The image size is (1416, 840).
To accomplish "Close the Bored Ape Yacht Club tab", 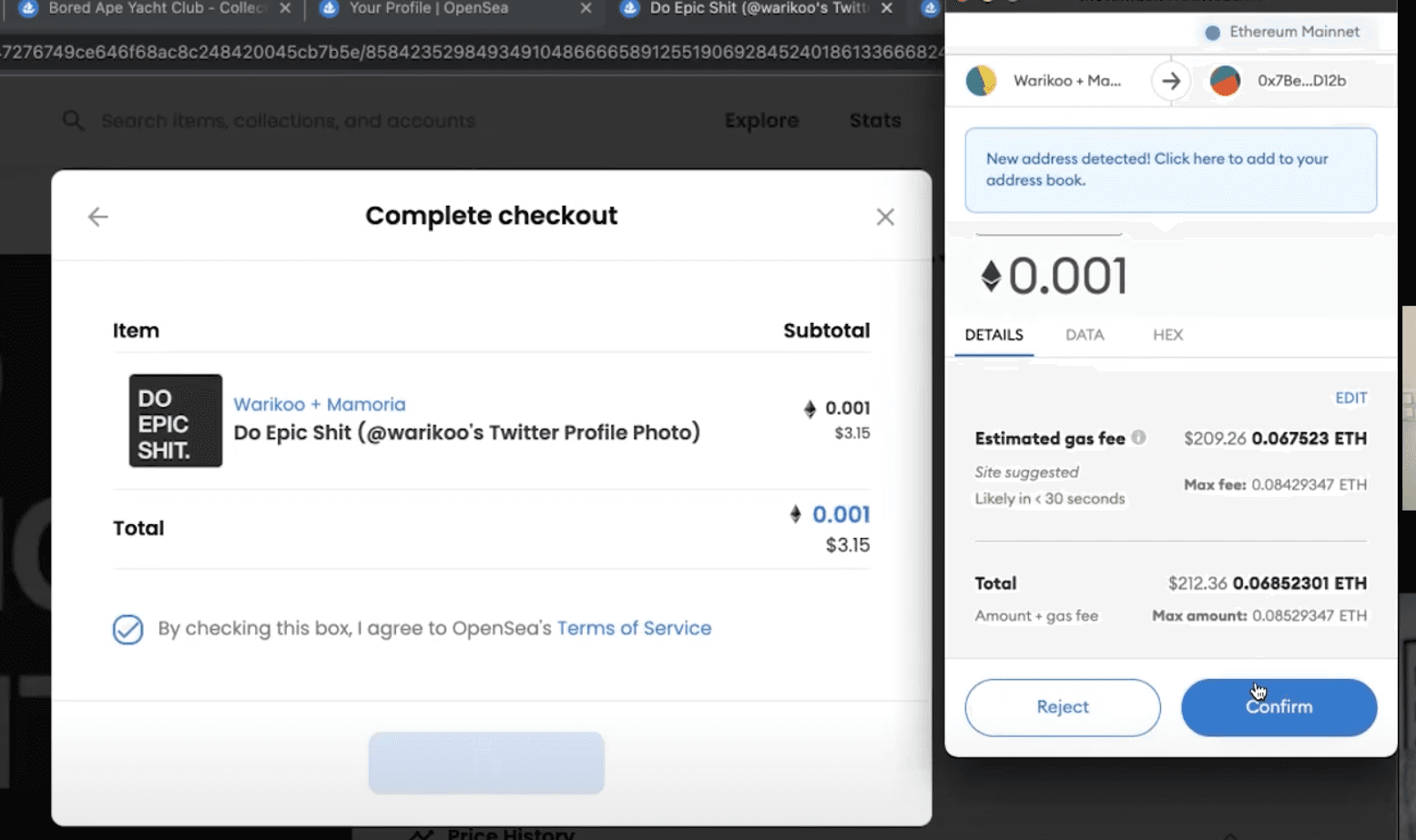I will [285, 8].
